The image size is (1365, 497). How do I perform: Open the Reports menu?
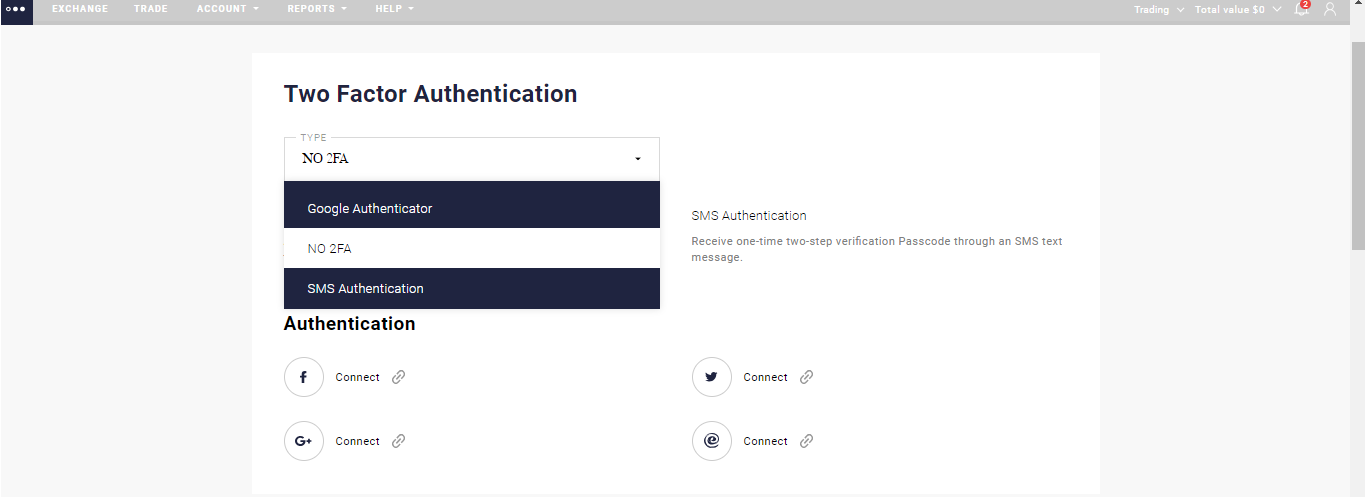[317, 9]
